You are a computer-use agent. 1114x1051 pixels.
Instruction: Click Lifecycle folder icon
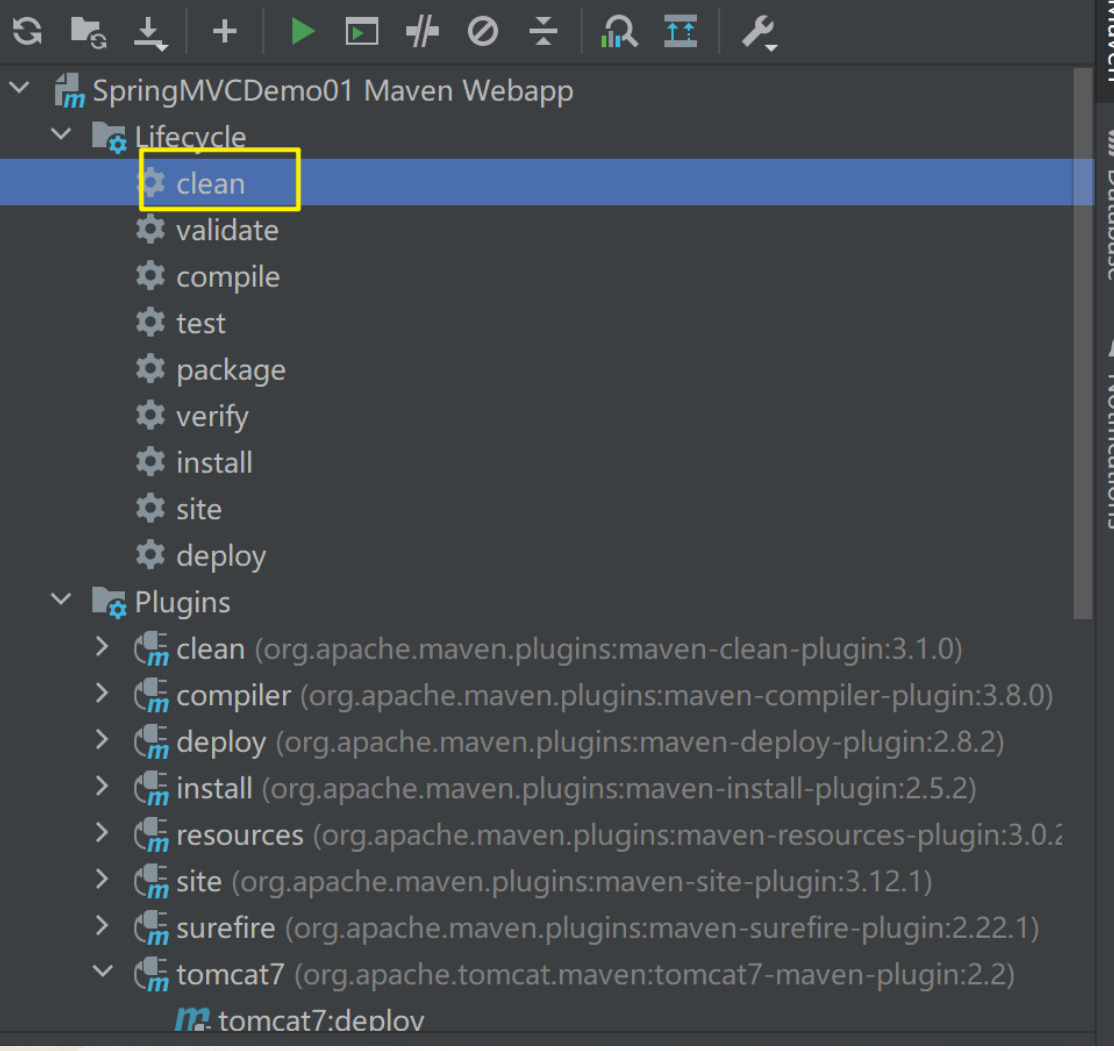(109, 137)
